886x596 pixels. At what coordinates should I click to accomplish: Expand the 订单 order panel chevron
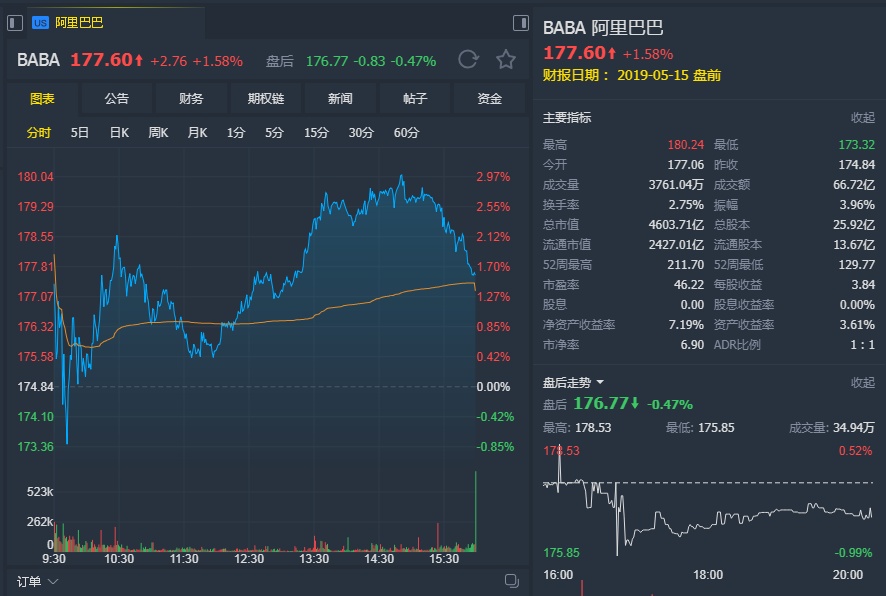(x=53, y=581)
